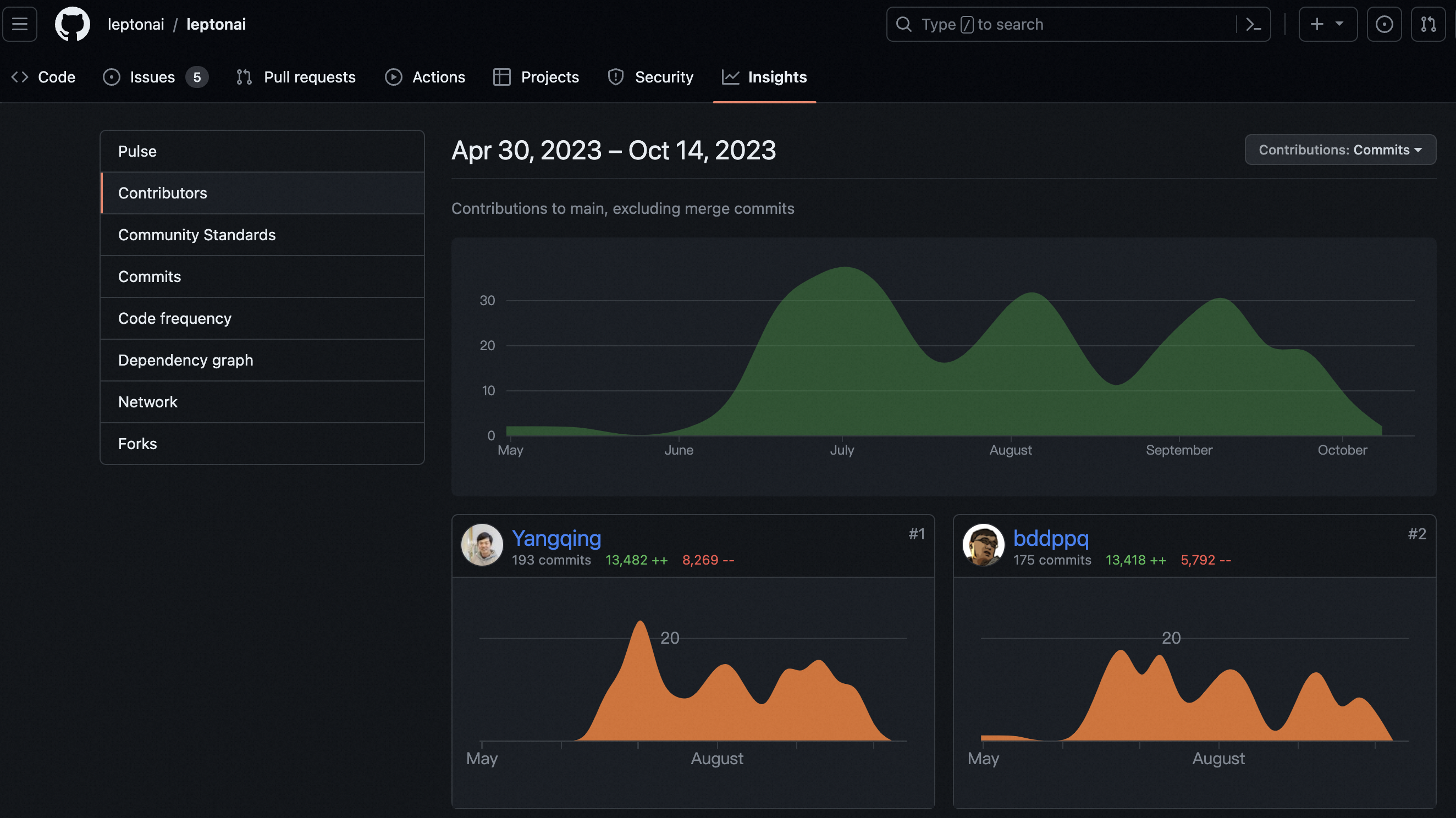Image resolution: width=1456 pixels, height=818 pixels.
Task: Open the command palette icon
Action: coord(1253,24)
